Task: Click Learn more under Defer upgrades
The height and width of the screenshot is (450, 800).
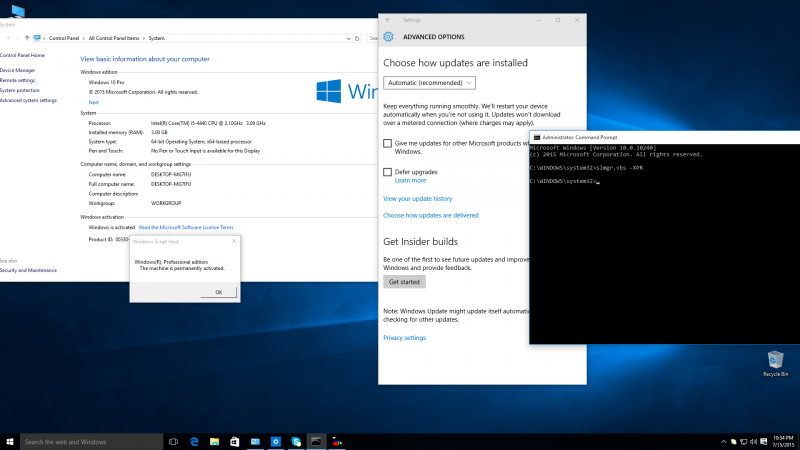Action: [x=410, y=181]
